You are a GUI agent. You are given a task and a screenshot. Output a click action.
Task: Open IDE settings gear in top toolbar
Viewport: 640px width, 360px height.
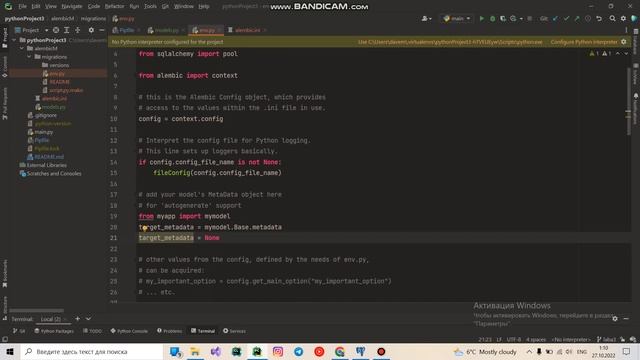click(x=623, y=18)
